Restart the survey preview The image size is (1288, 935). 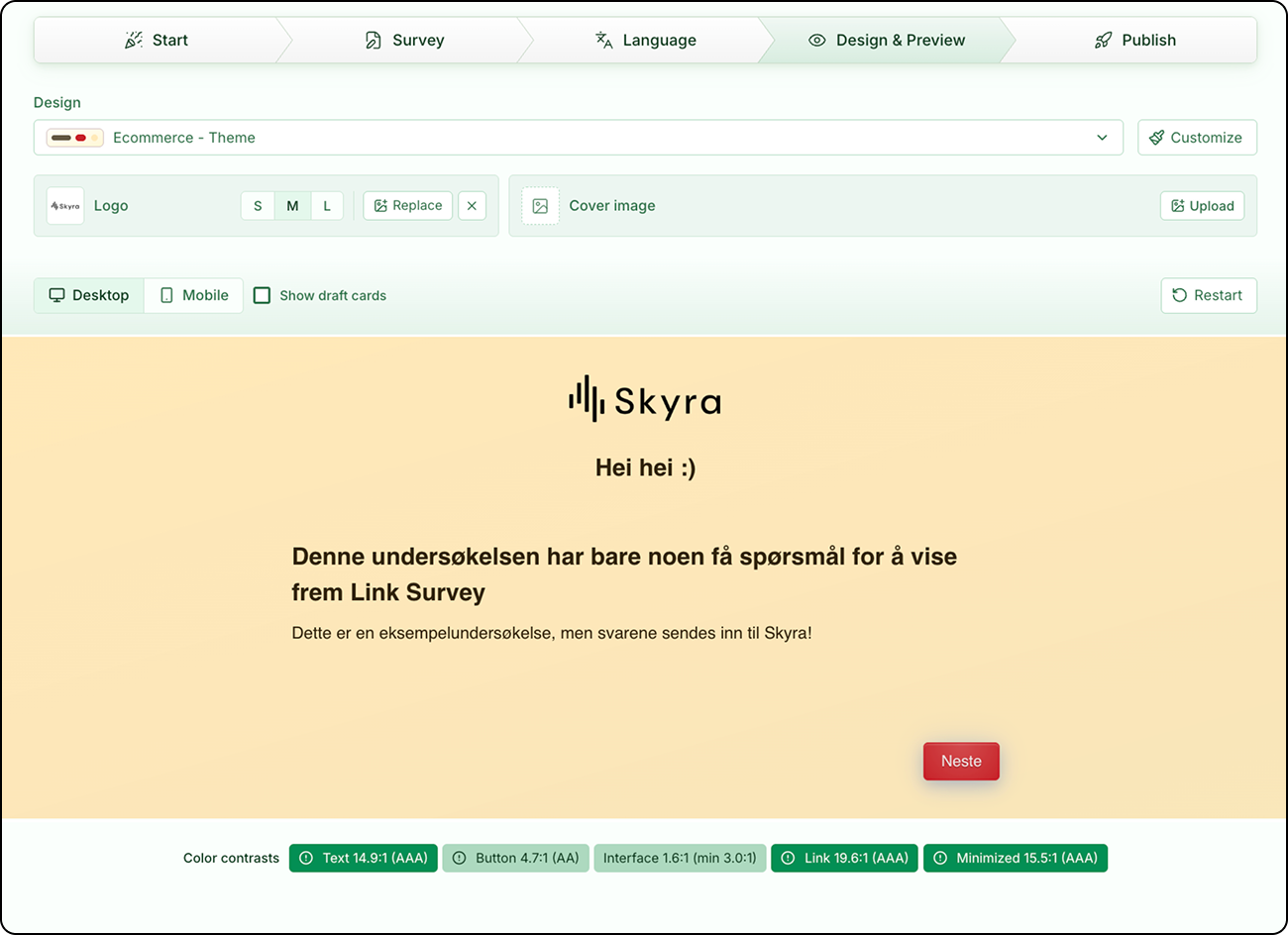pyautogui.click(x=1209, y=295)
